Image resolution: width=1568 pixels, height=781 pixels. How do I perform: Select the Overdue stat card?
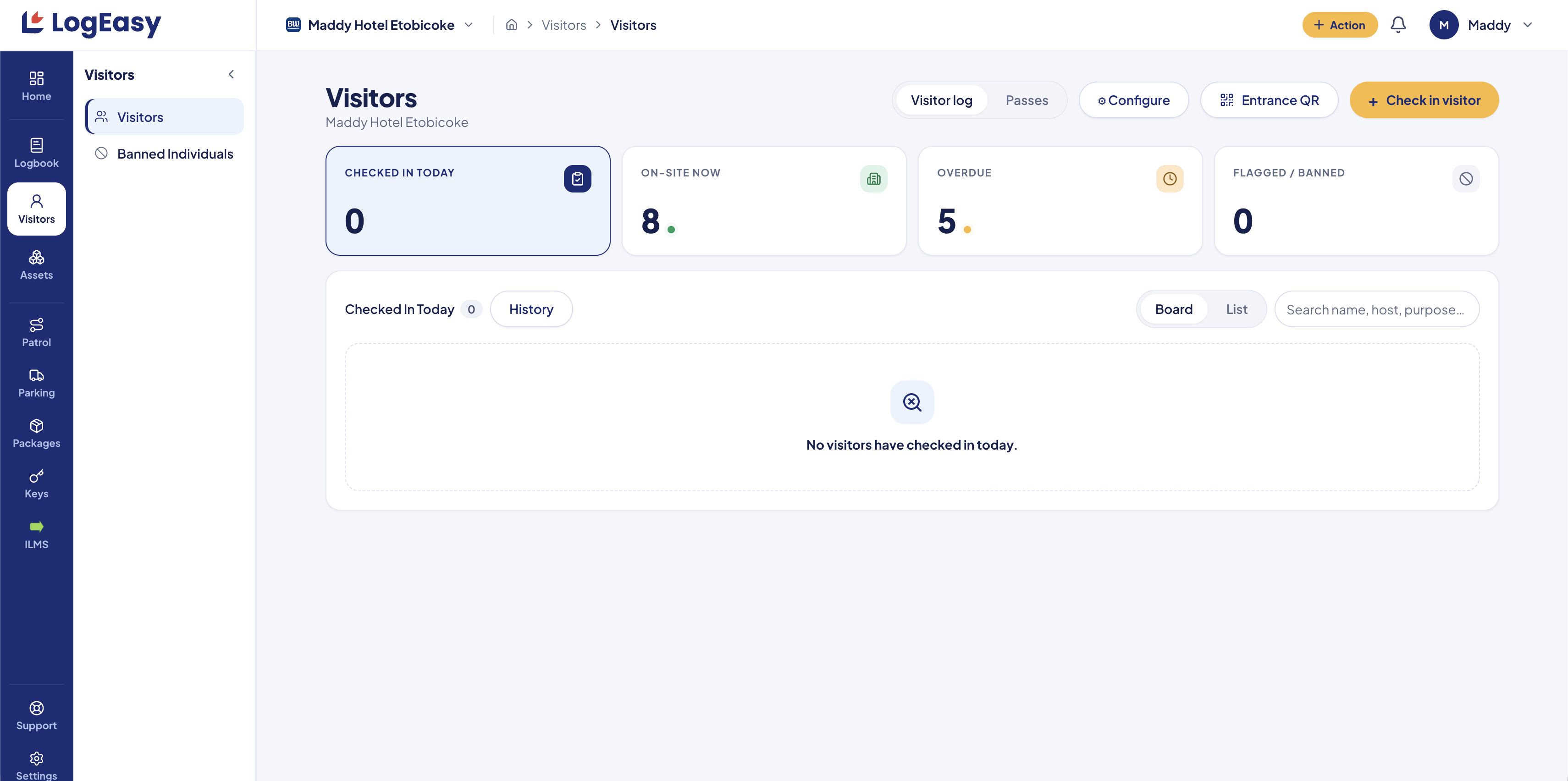coord(1060,201)
